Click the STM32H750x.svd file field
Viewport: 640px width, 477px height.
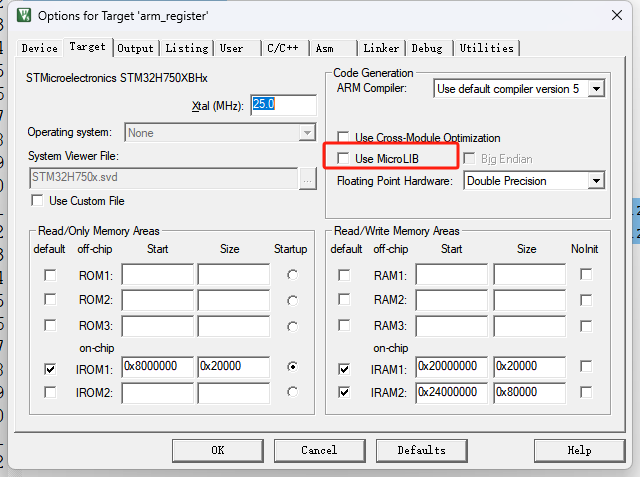(164, 177)
